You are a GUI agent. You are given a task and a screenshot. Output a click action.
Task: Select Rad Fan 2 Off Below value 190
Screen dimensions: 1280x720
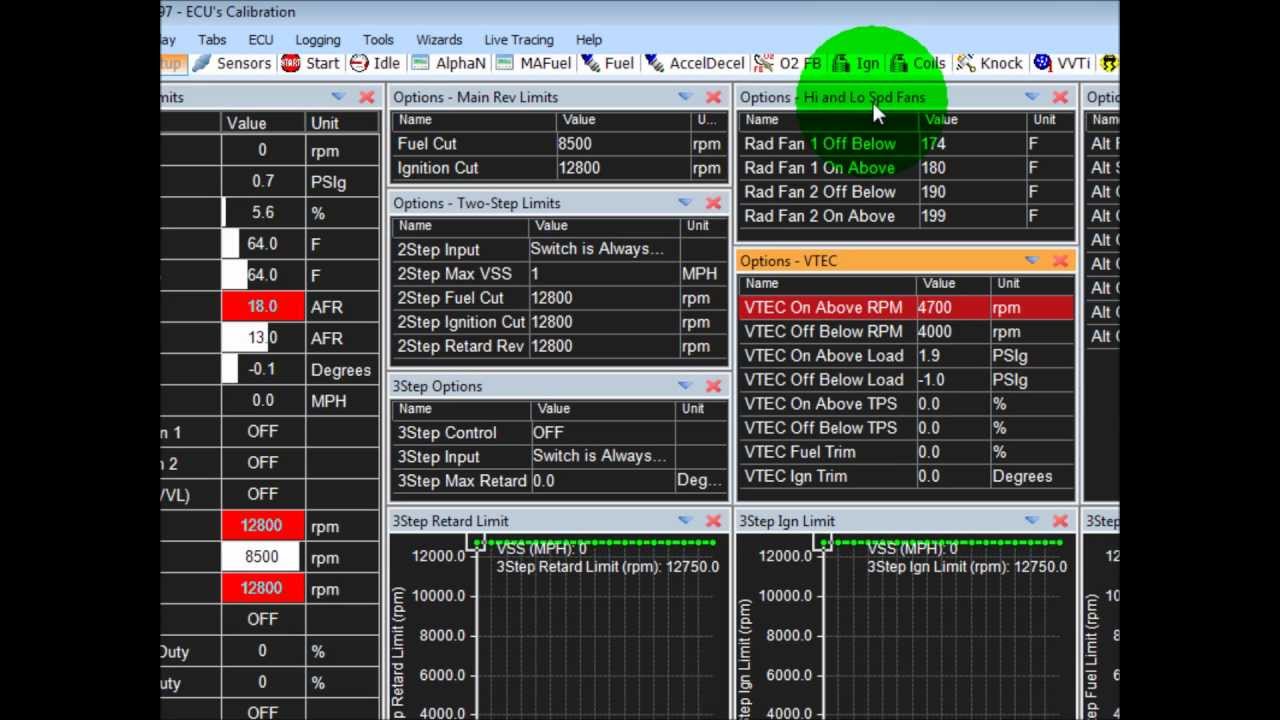click(971, 192)
